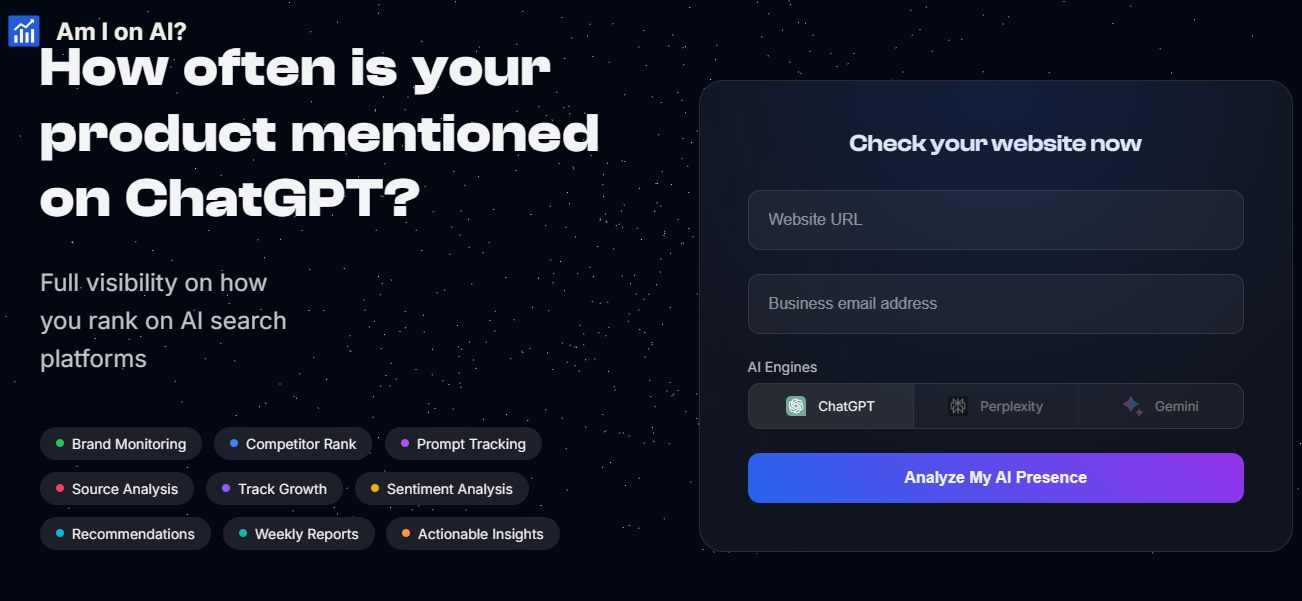The height and width of the screenshot is (601, 1302).
Task: Open the Am I on AI? home link
Action: (121, 31)
